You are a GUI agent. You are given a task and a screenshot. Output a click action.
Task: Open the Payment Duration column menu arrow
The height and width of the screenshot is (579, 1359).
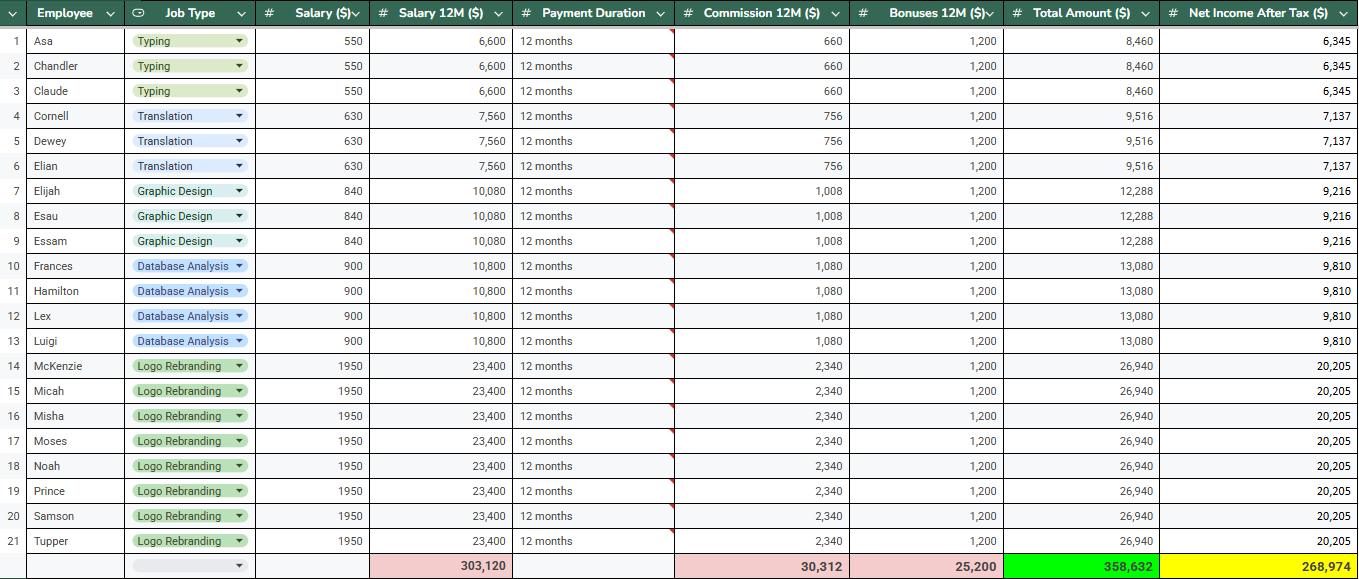coord(659,14)
